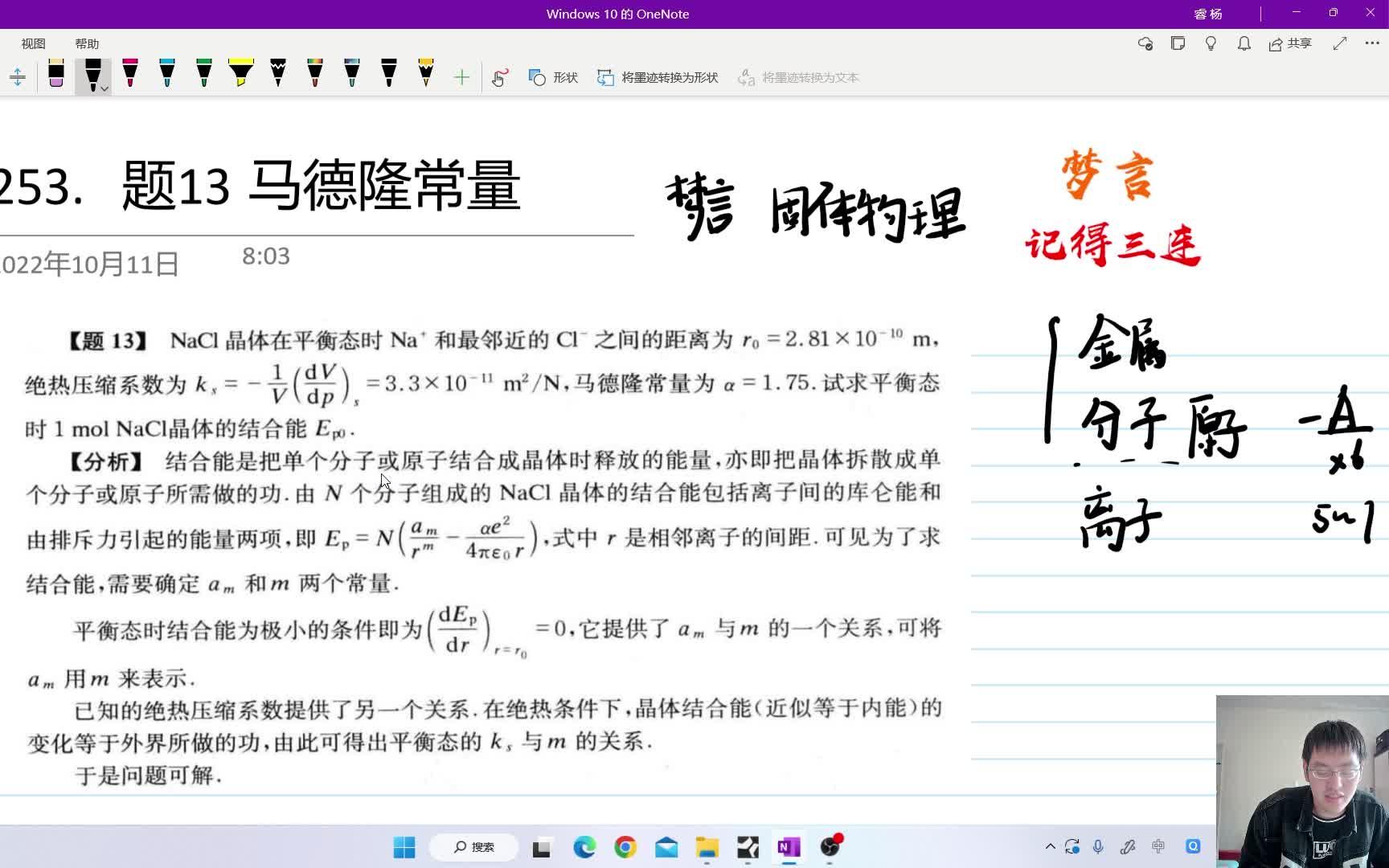Click the microphone tray icon

(1098, 846)
